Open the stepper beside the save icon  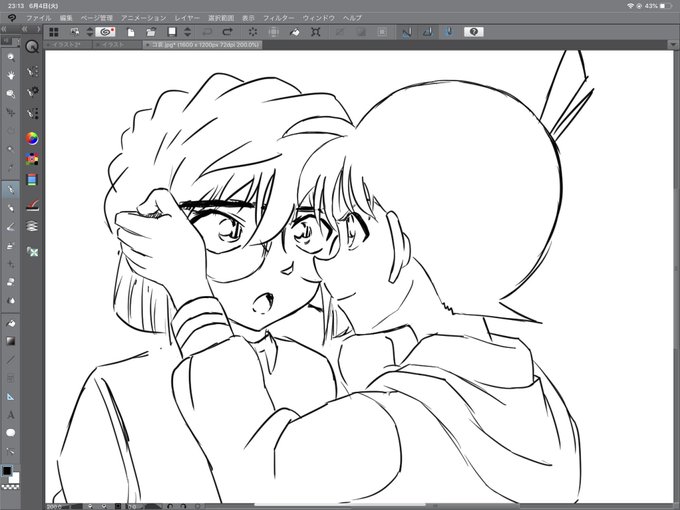[x=187, y=32]
